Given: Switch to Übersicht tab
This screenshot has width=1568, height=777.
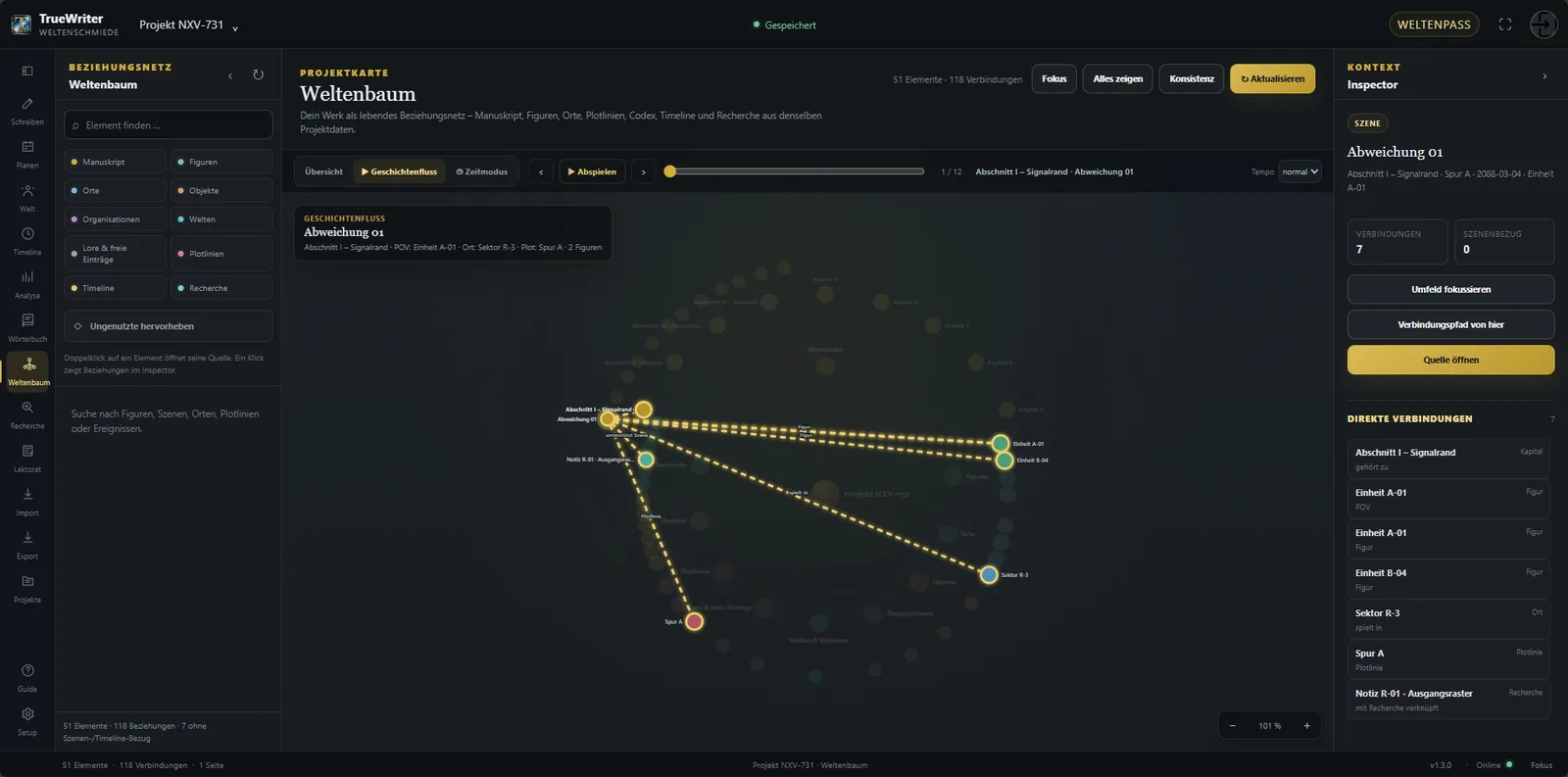Looking at the screenshot, I should click(323, 171).
